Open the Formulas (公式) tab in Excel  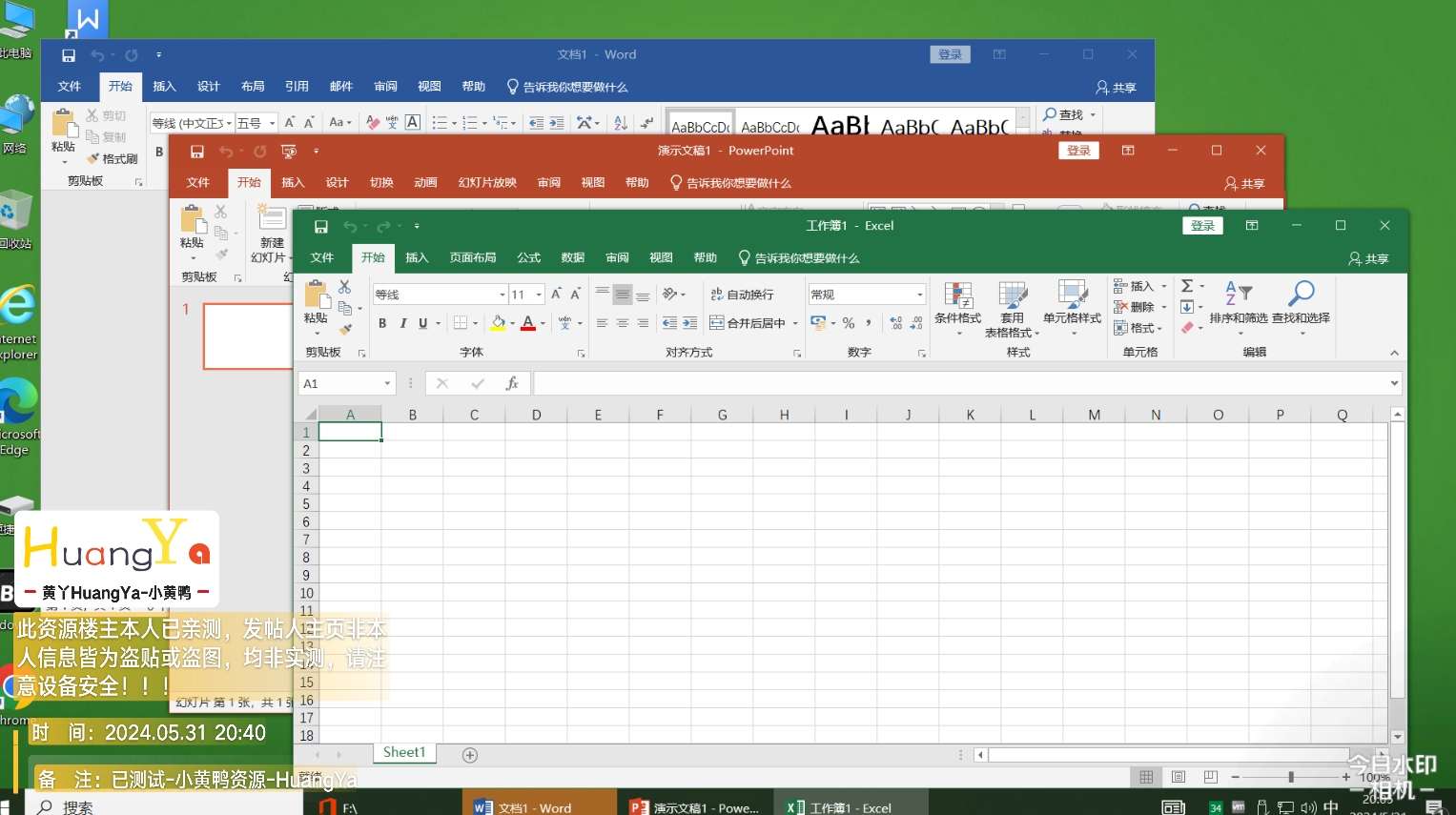click(528, 257)
